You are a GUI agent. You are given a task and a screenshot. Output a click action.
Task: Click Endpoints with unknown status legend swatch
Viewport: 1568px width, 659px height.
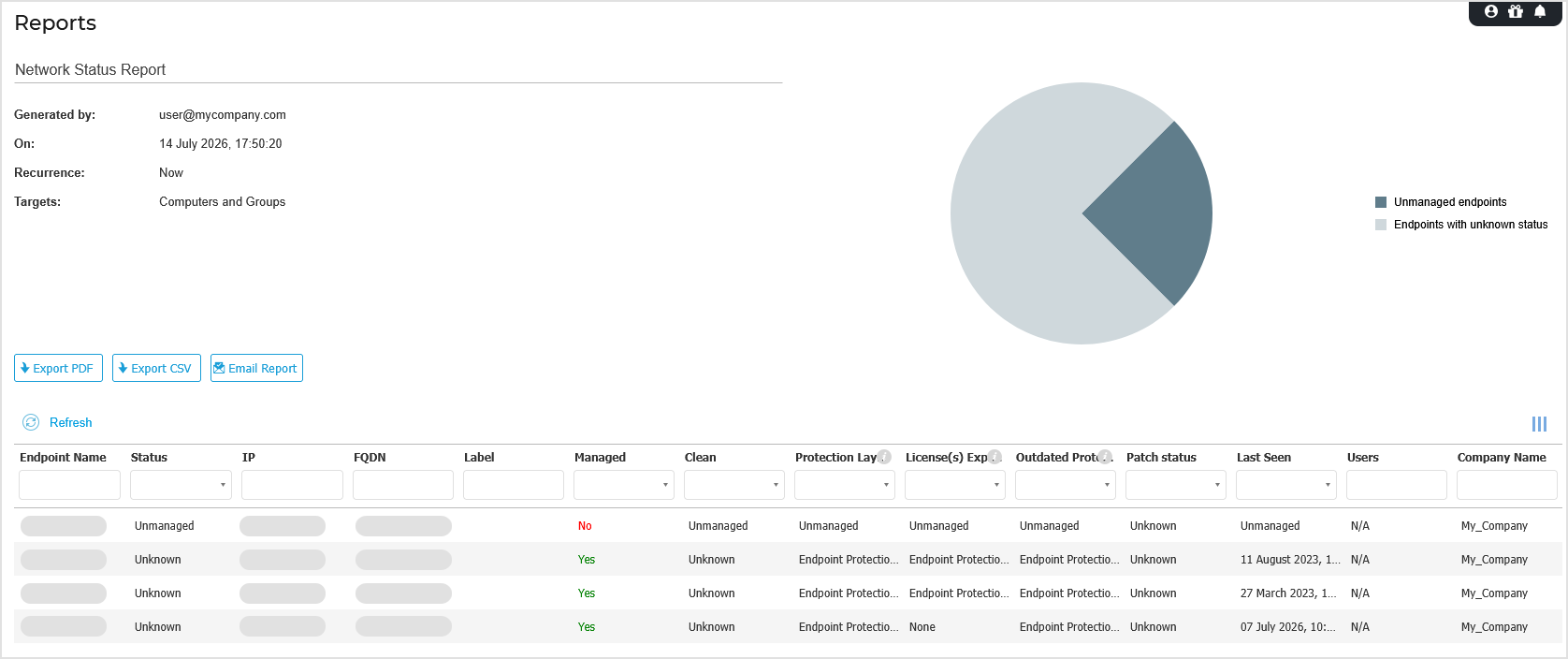(1381, 225)
